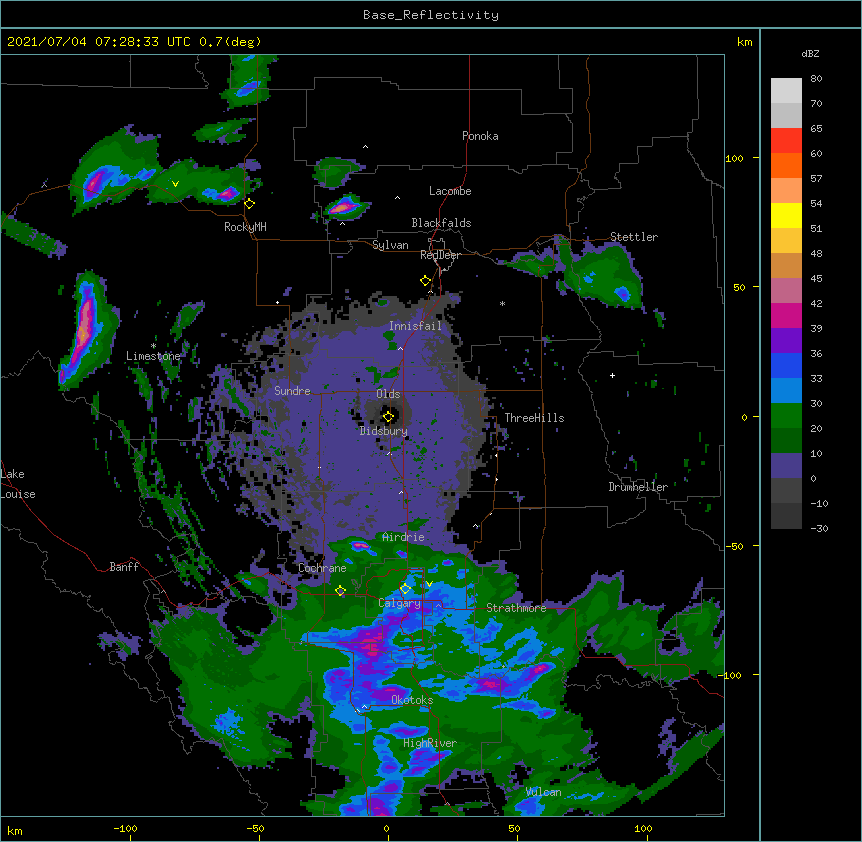Select the slate purple swatch between 10 and 0

point(786,466)
